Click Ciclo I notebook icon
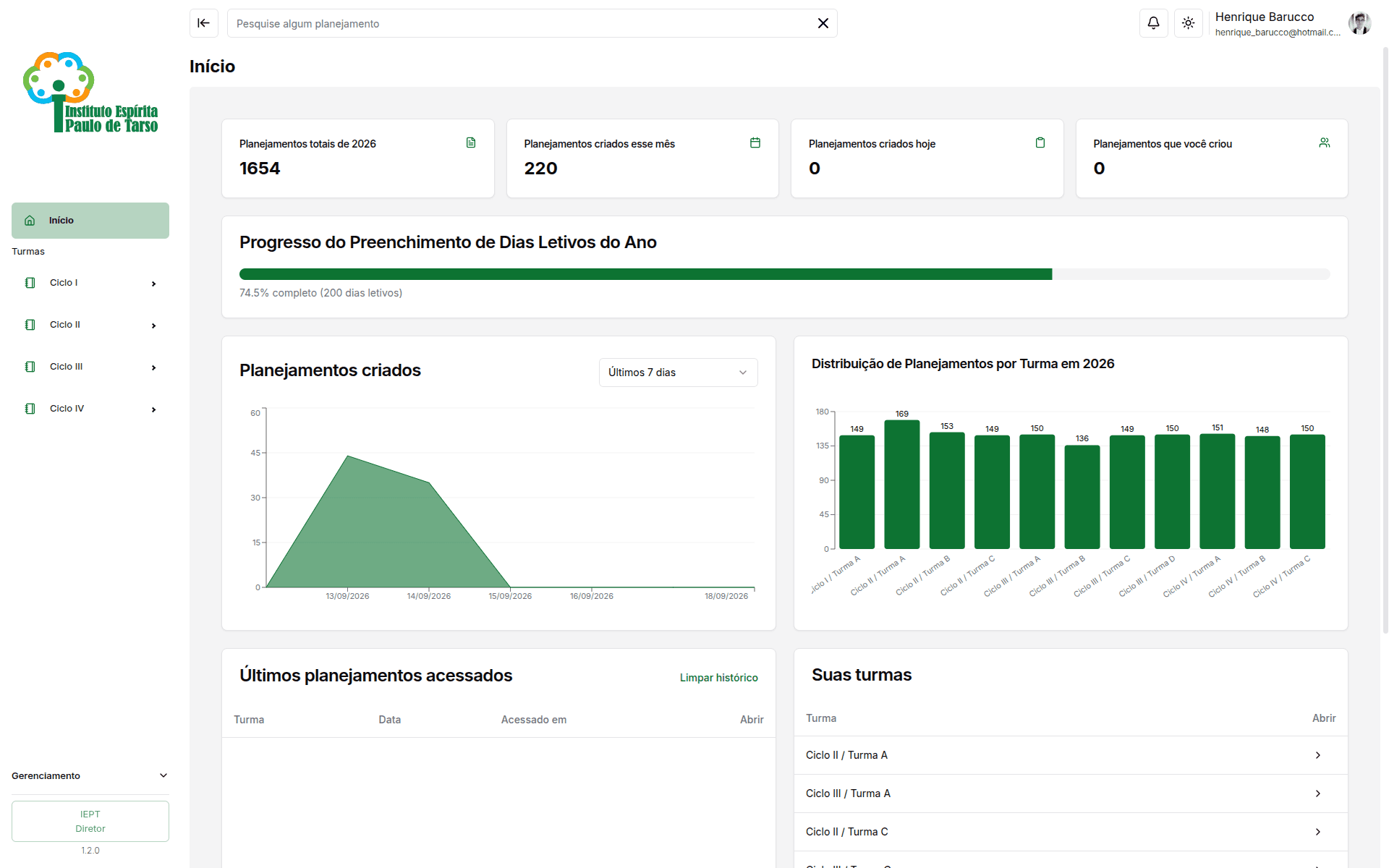The width and height of the screenshot is (1389, 868). (x=30, y=283)
